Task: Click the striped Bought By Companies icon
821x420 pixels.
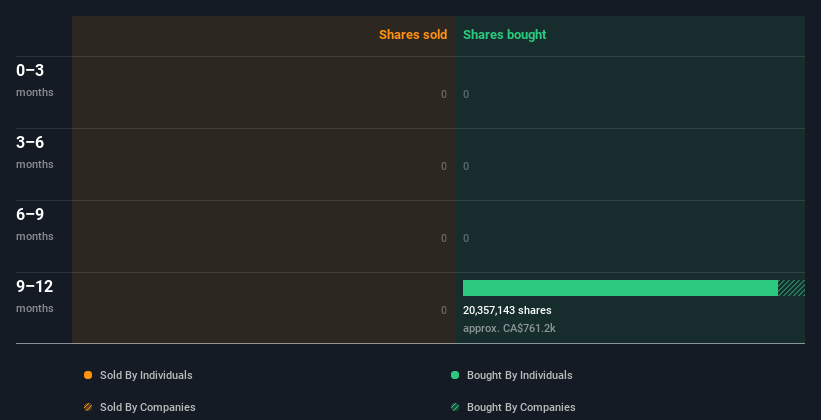Action: click(x=455, y=407)
